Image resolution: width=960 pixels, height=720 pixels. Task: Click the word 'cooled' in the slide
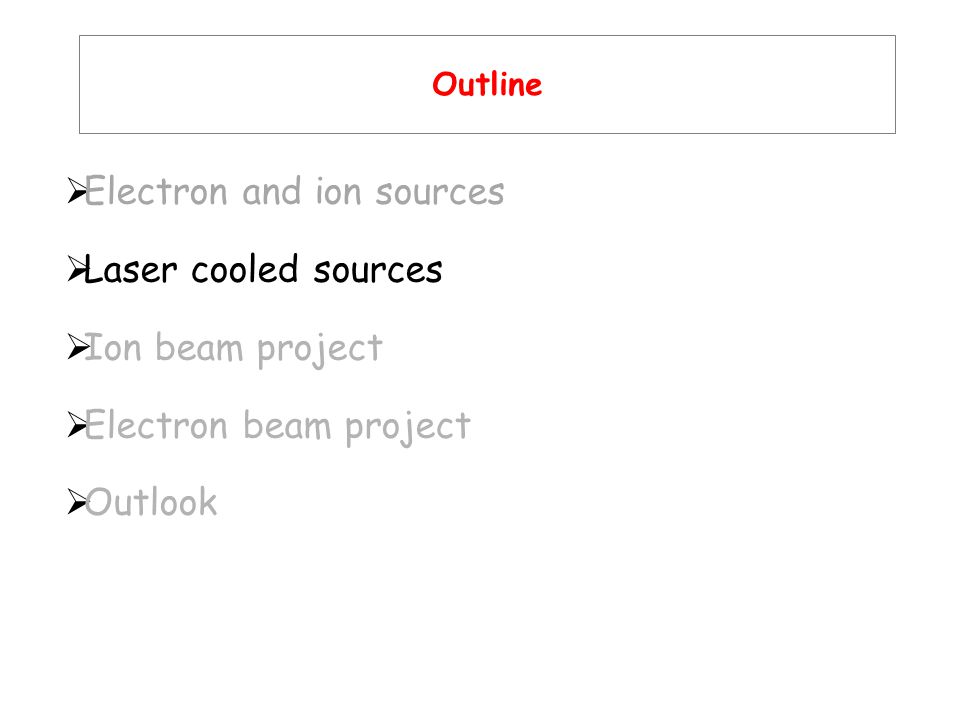click(245, 269)
